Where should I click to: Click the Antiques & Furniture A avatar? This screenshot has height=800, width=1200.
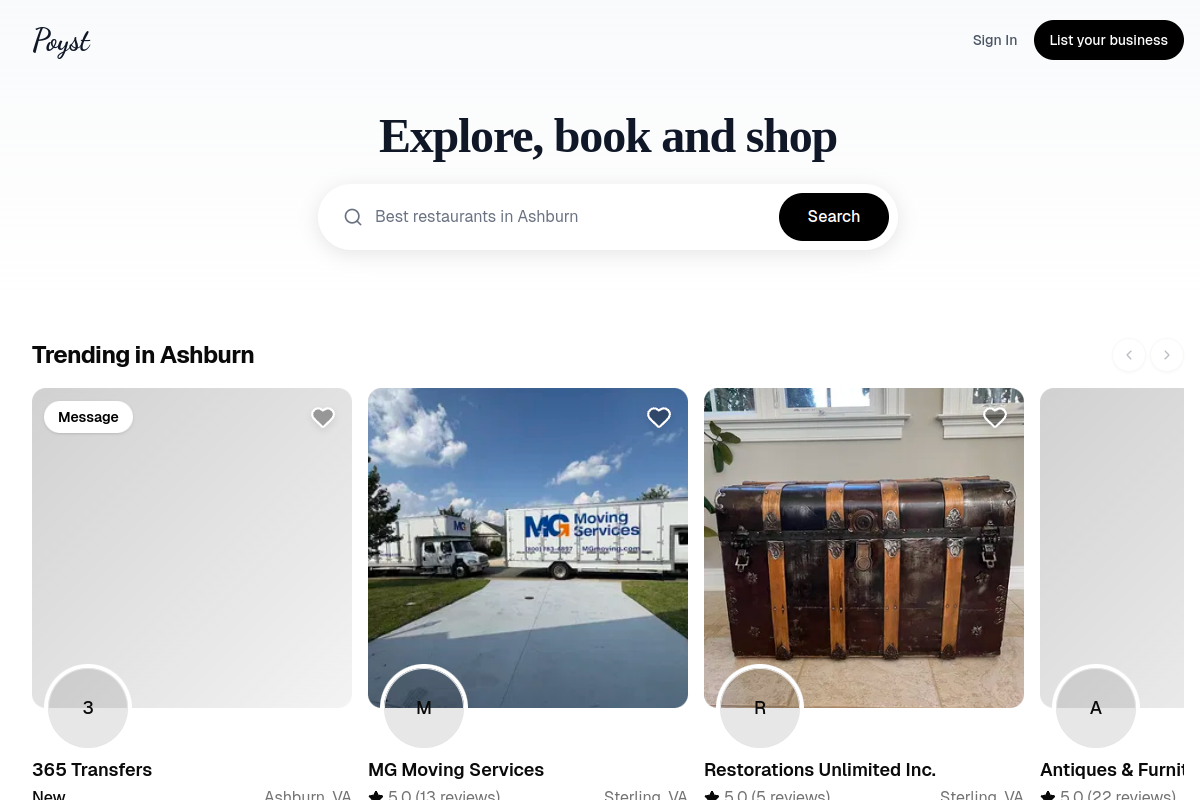tap(1096, 707)
